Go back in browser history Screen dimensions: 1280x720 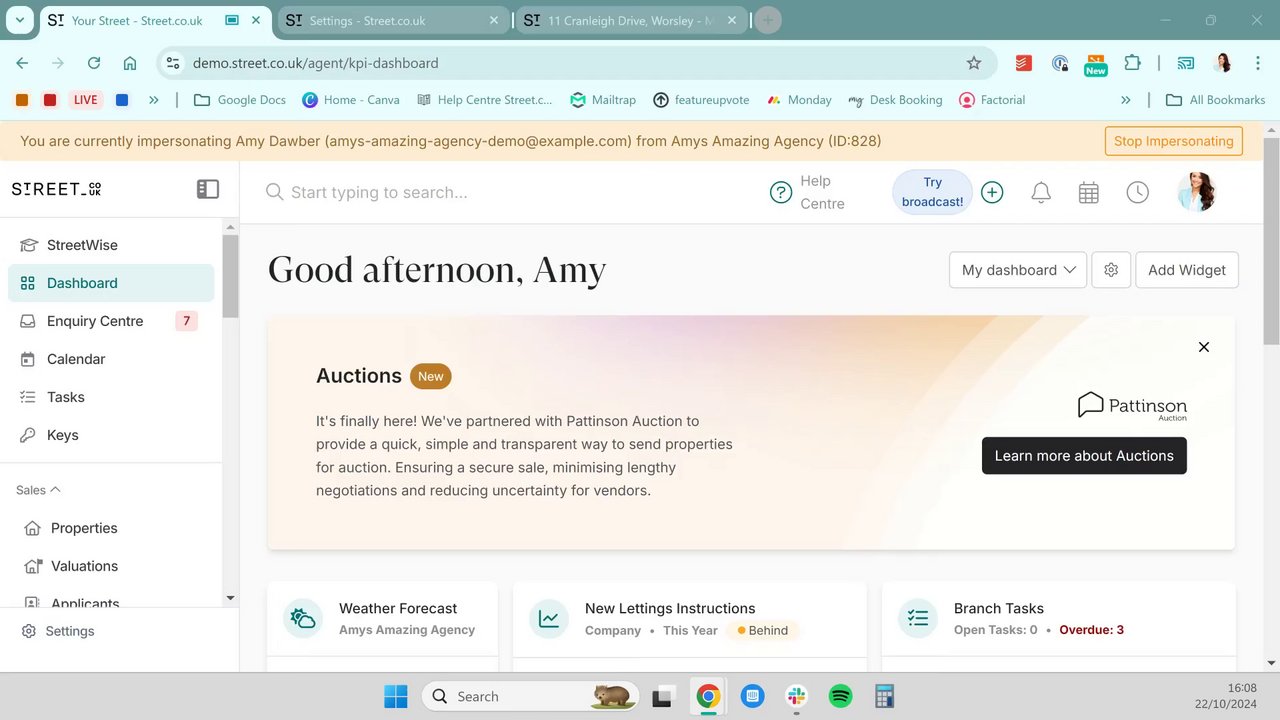point(22,63)
